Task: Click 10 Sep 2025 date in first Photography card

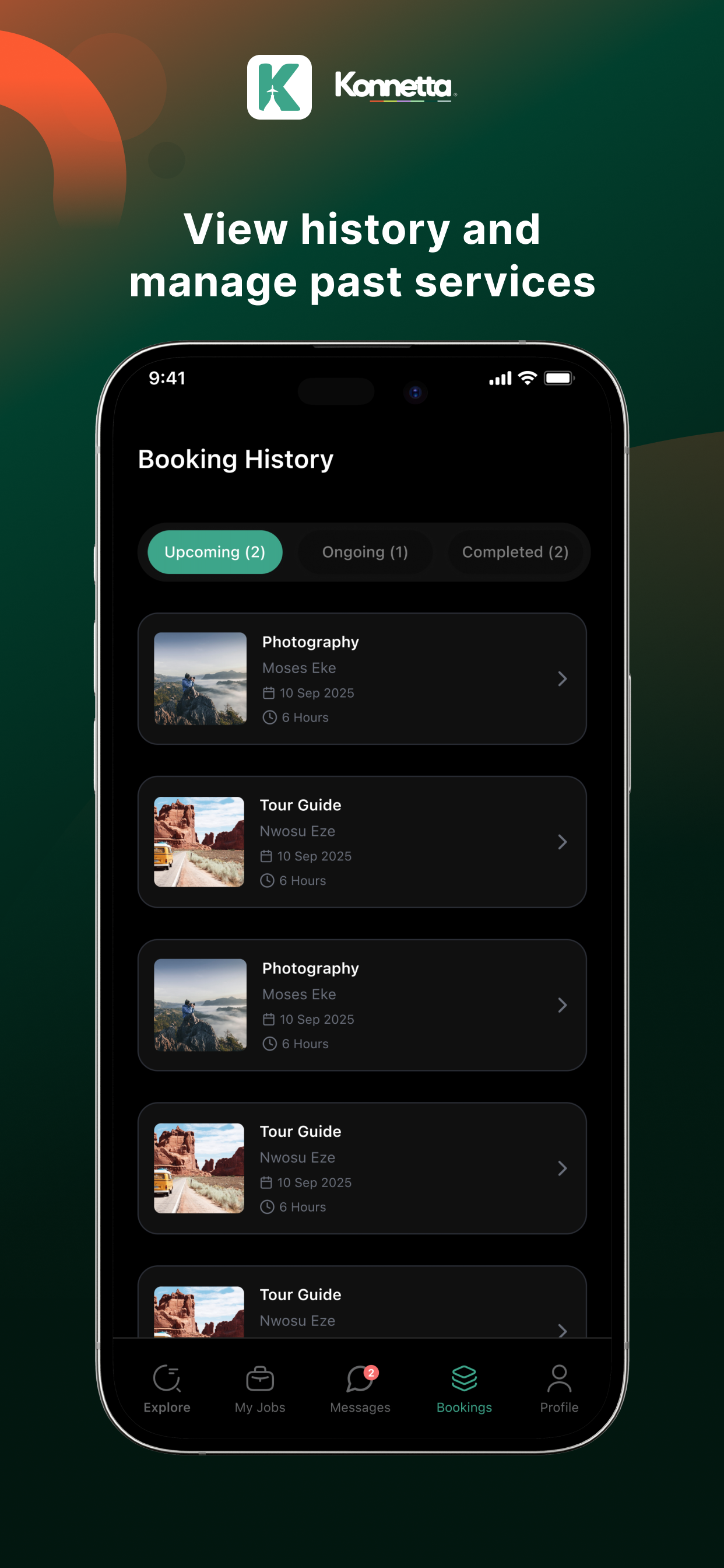Action: click(x=317, y=692)
